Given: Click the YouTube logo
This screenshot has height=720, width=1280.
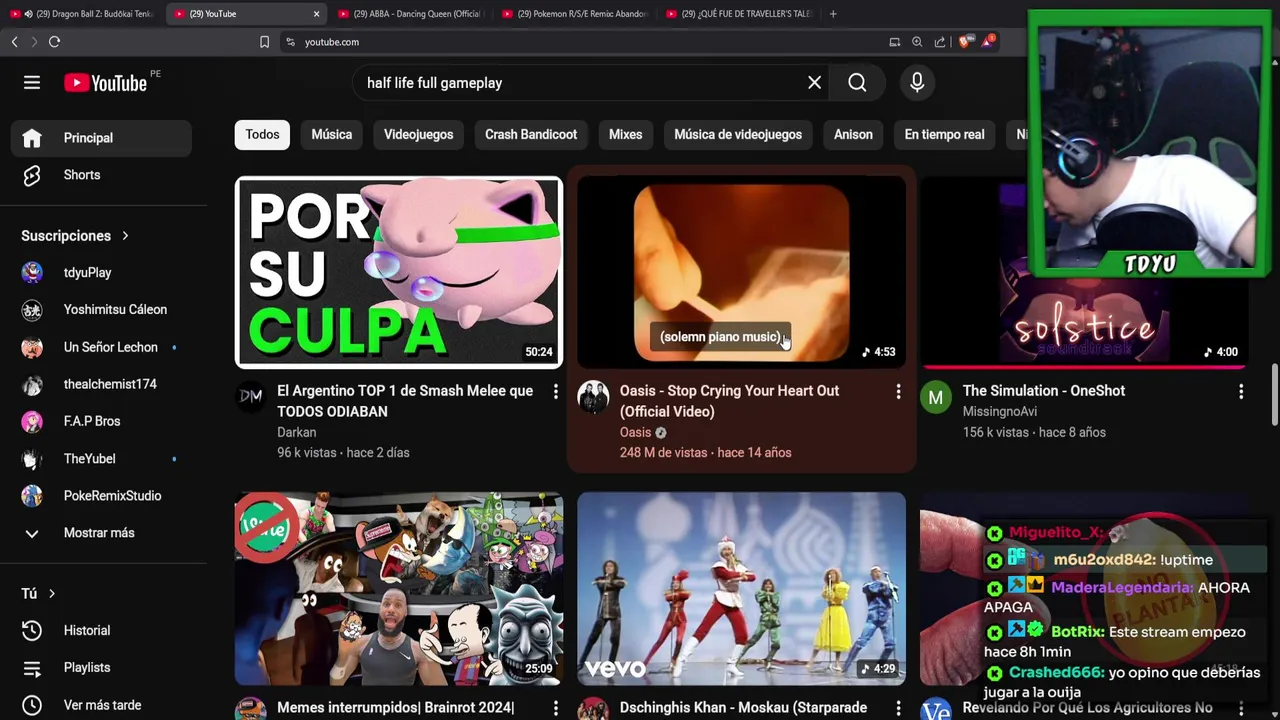Looking at the screenshot, I should [105, 83].
